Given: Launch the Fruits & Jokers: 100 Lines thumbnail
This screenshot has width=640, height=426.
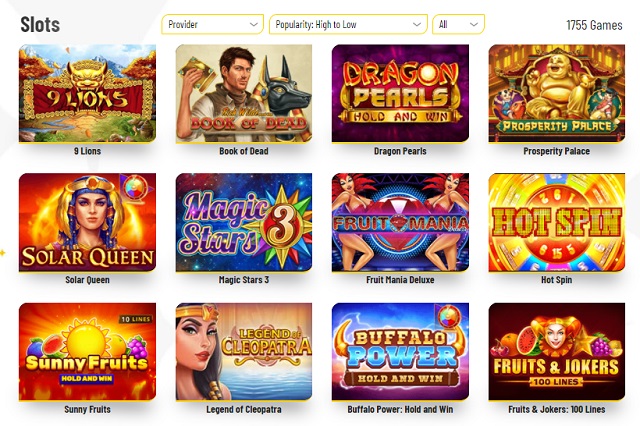Looking at the screenshot, I should (x=557, y=352).
